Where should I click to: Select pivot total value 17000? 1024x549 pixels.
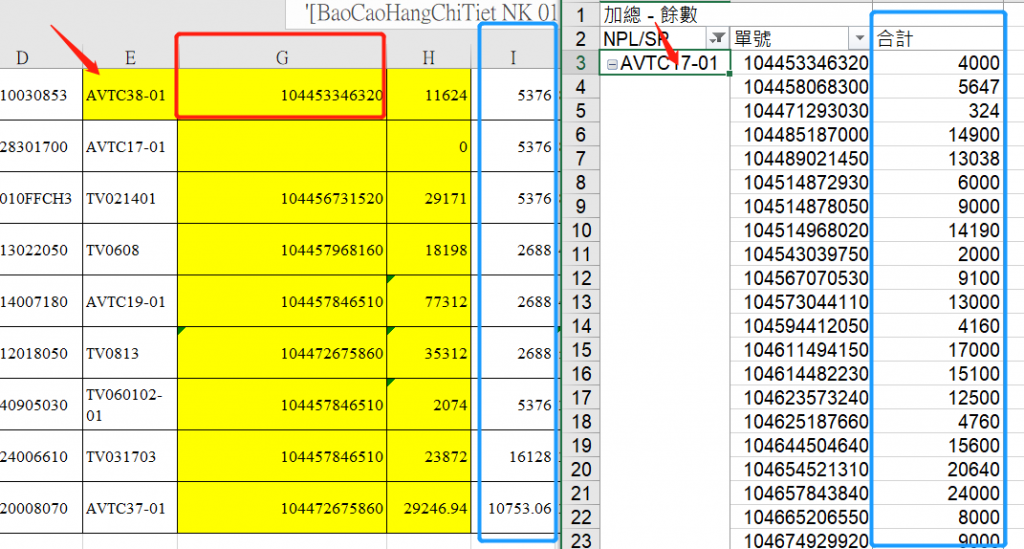point(938,350)
